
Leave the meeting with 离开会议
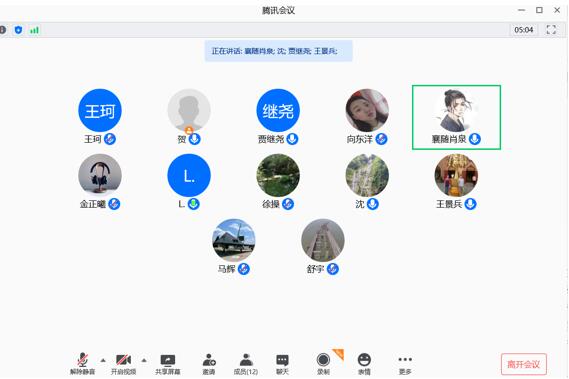pyautogui.click(x=524, y=364)
